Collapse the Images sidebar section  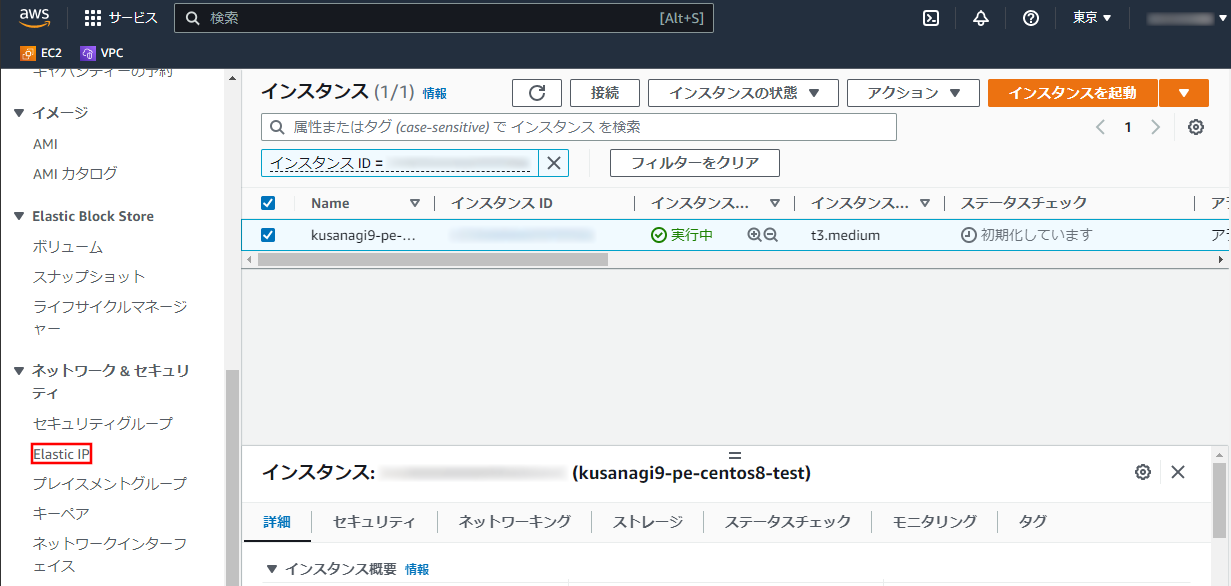point(19,113)
